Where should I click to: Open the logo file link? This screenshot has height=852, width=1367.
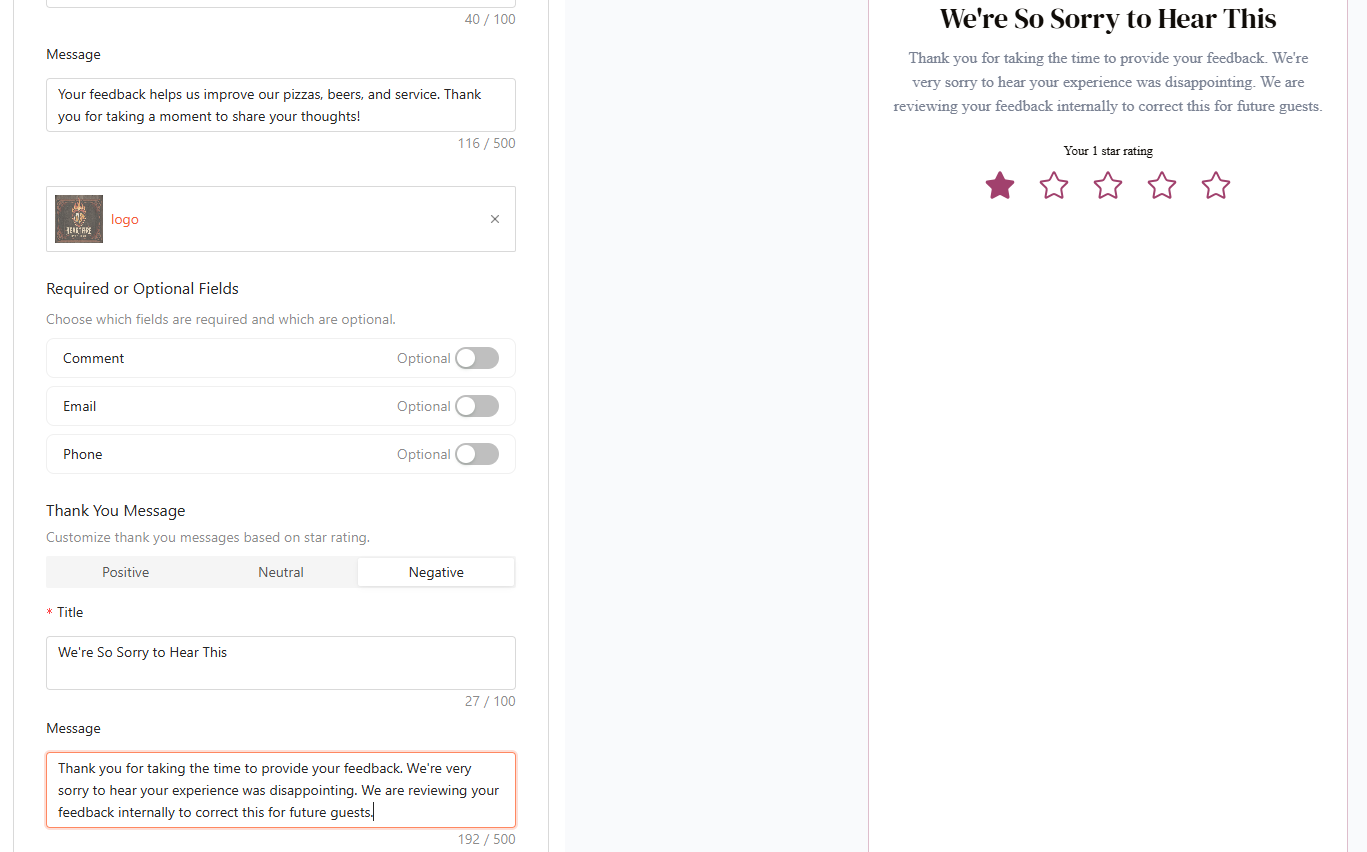click(125, 220)
